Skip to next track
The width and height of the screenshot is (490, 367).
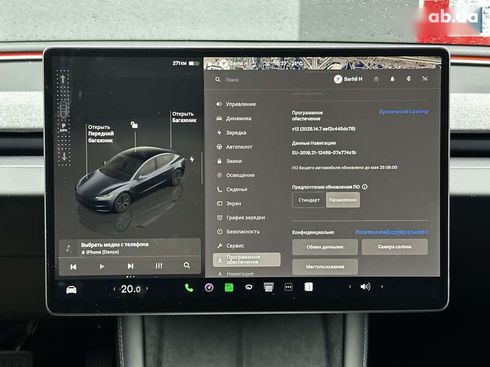click(x=130, y=266)
